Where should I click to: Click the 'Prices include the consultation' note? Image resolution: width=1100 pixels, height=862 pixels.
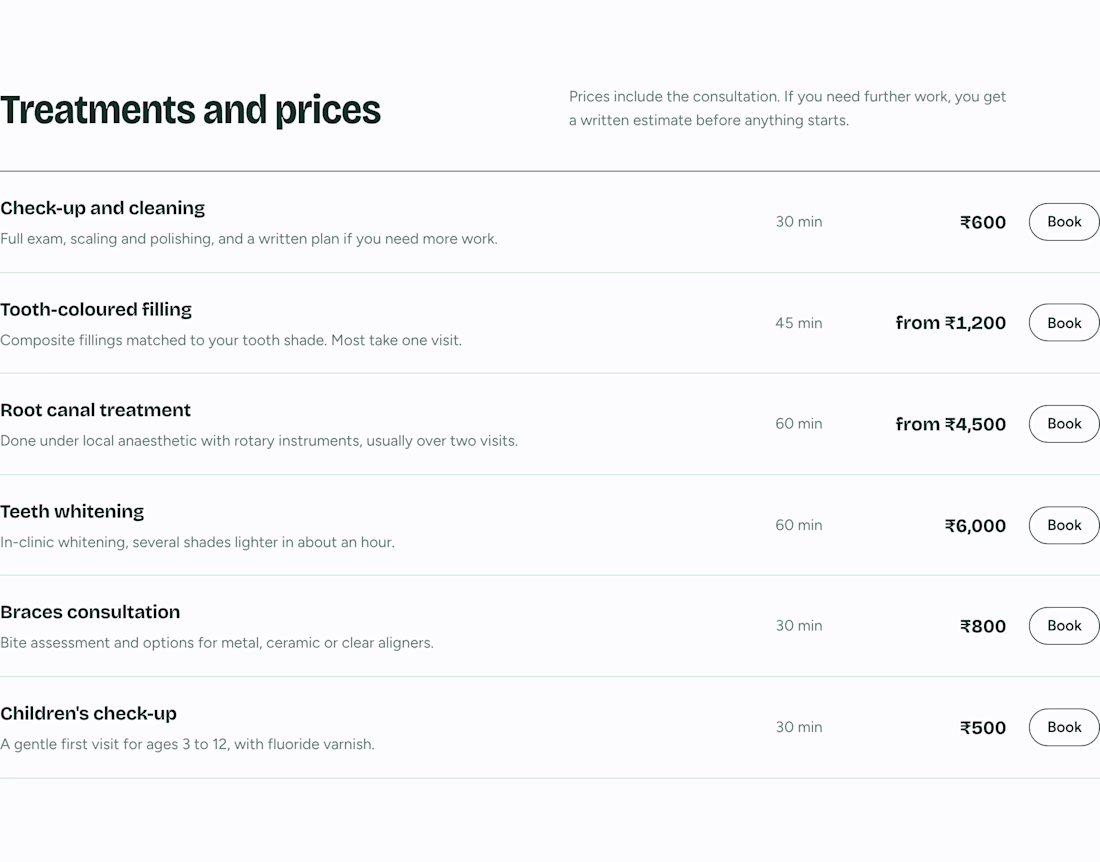tap(787, 109)
